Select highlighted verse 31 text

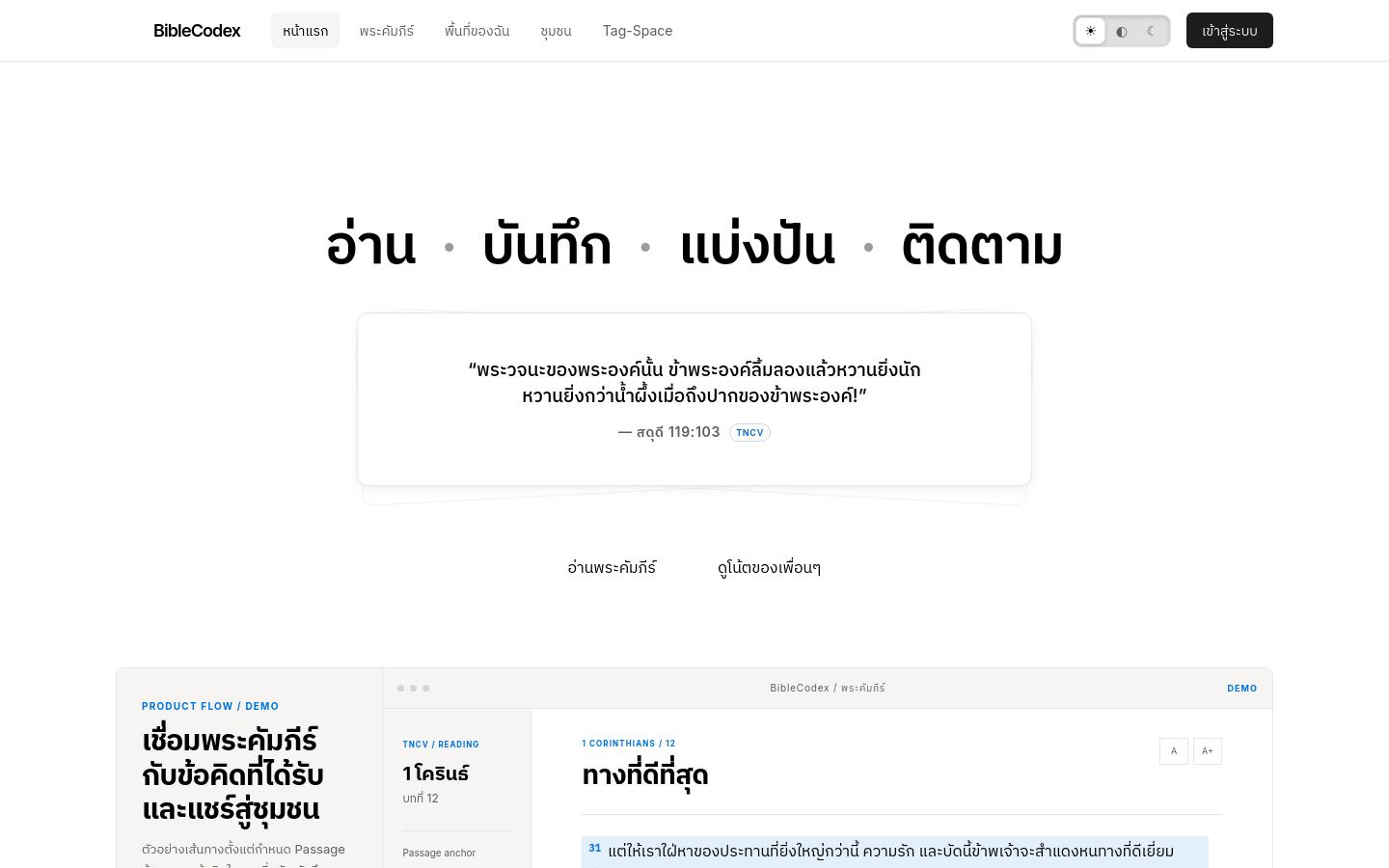pos(895,852)
